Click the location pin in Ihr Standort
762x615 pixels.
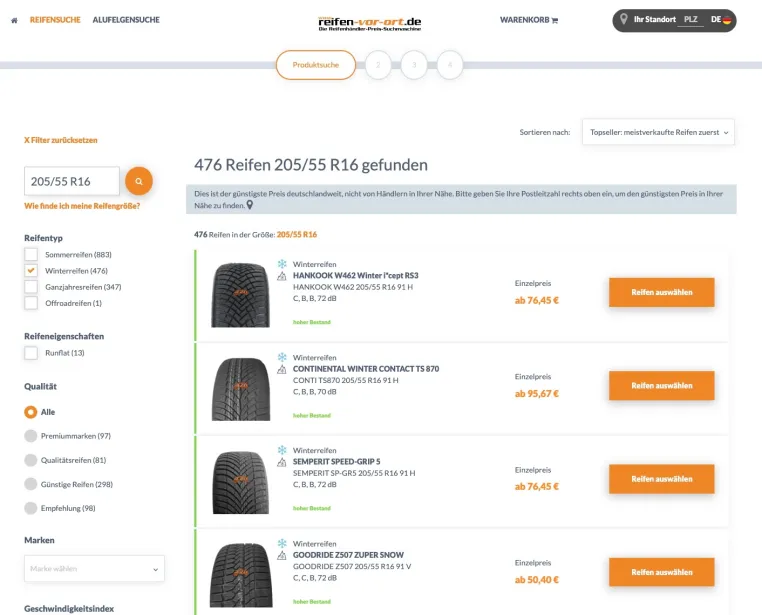point(623,19)
